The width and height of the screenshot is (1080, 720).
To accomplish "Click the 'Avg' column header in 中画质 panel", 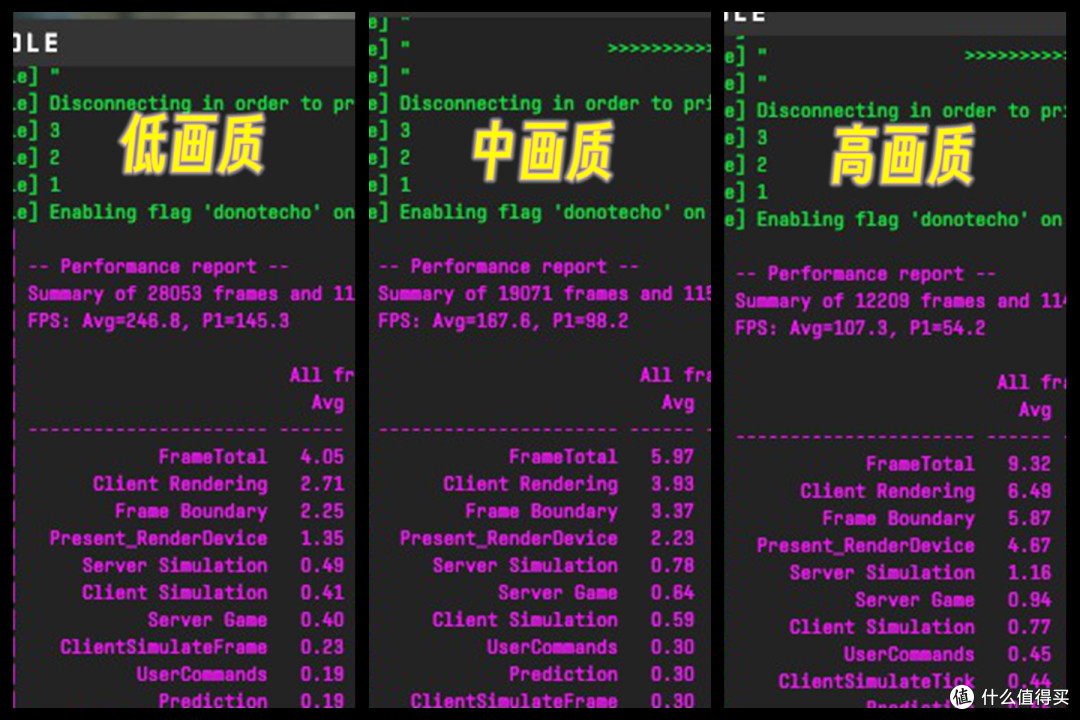I will [678, 403].
